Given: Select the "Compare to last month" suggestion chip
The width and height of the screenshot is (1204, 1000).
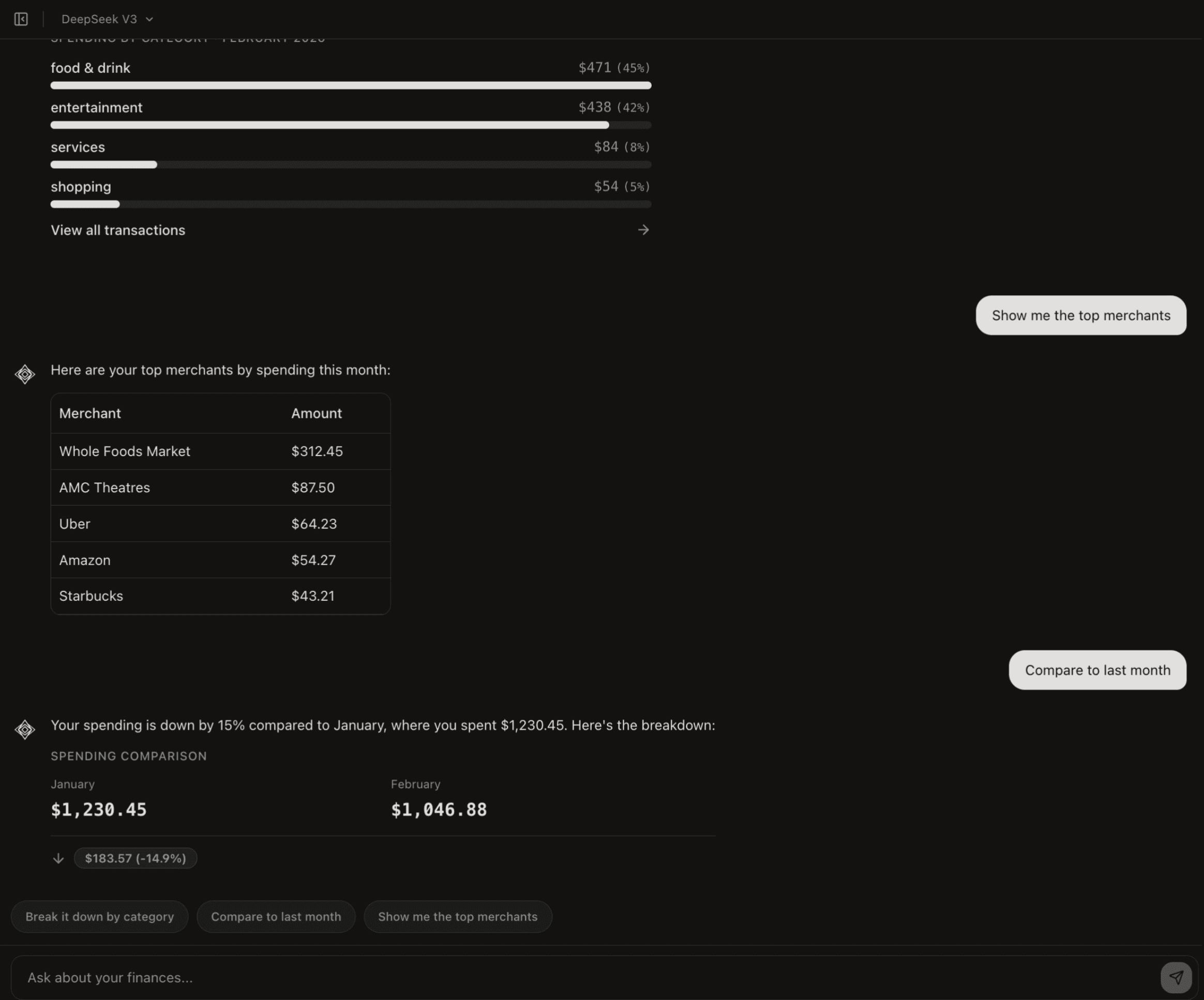Looking at the screenshot, I should pos(276,916).
